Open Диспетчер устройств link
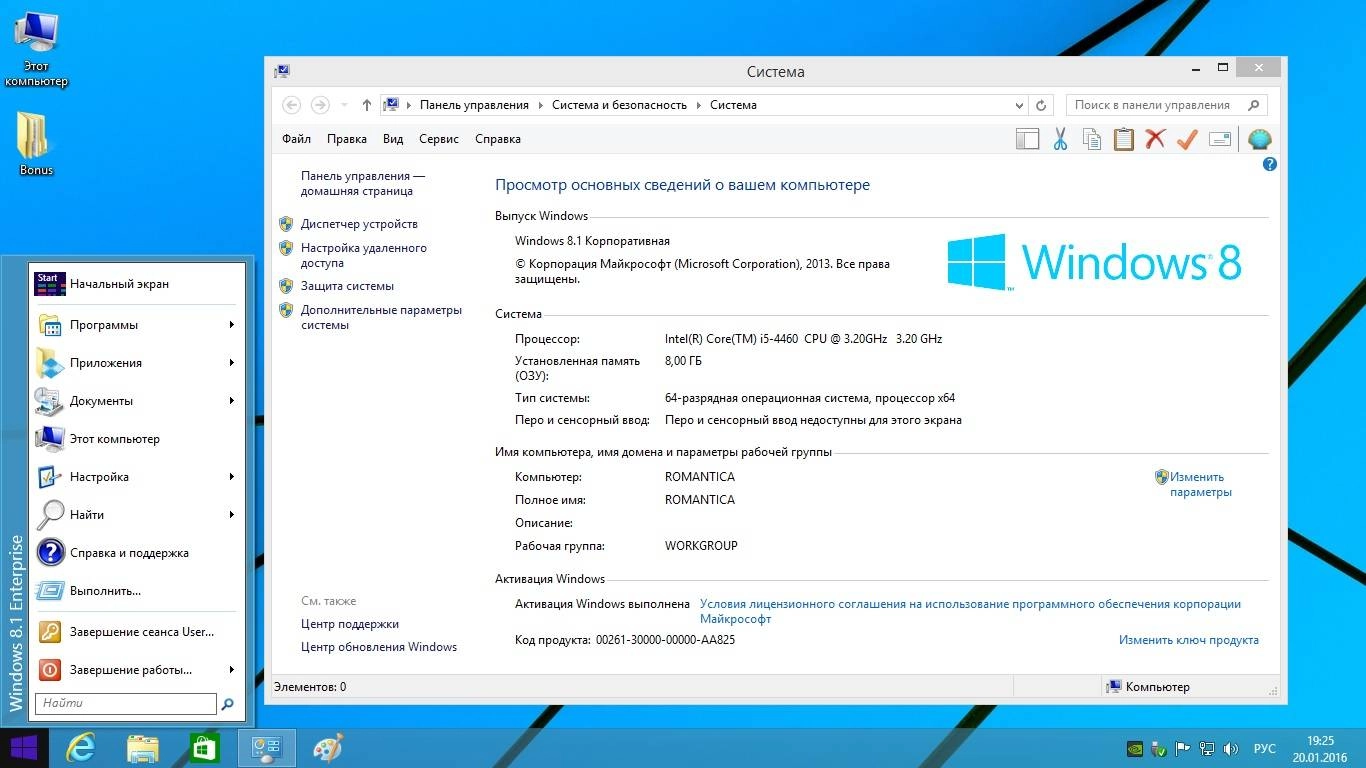Screen dimensions: 1366x768 point(359,225)
